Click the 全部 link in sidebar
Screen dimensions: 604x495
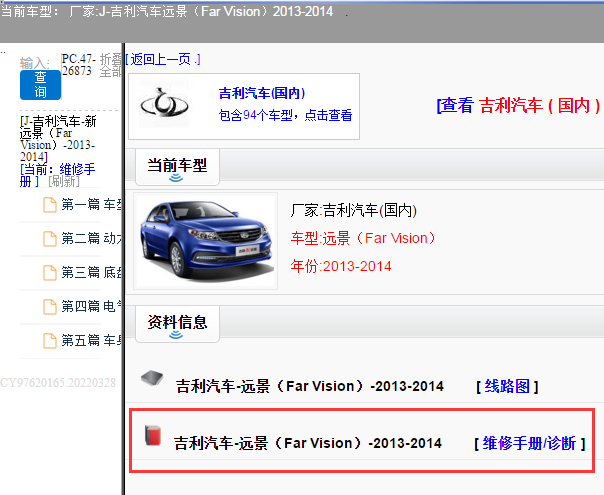pos(111,71)
